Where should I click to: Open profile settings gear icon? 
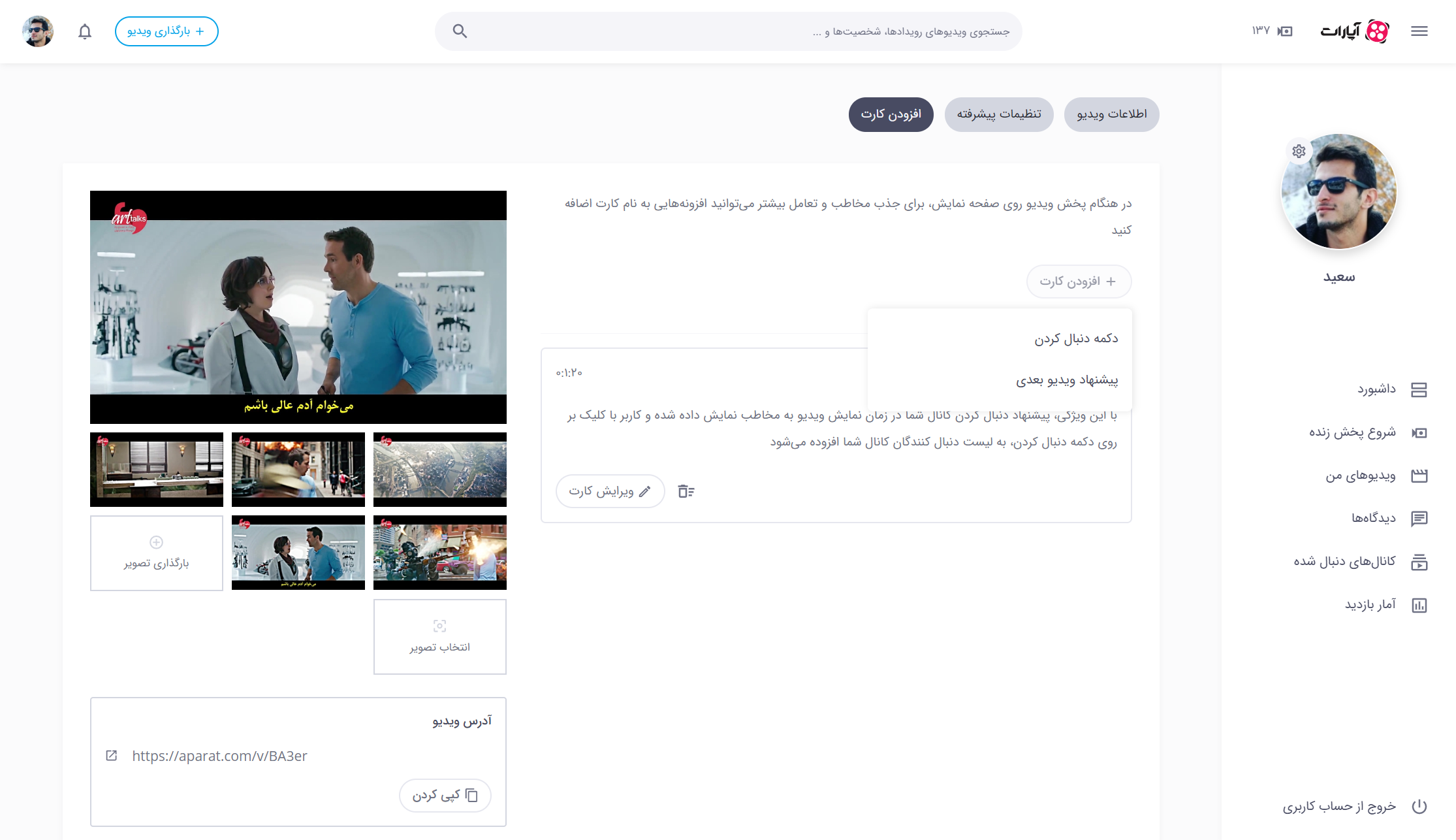(1299, 151)
